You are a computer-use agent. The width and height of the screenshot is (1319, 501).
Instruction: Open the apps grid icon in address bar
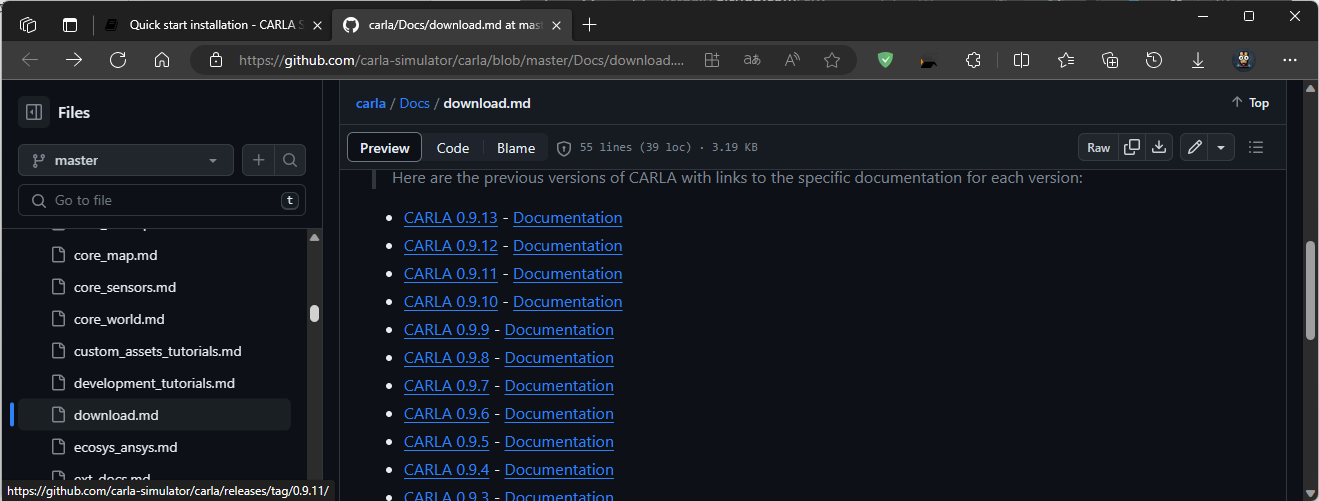coord(712,60)
